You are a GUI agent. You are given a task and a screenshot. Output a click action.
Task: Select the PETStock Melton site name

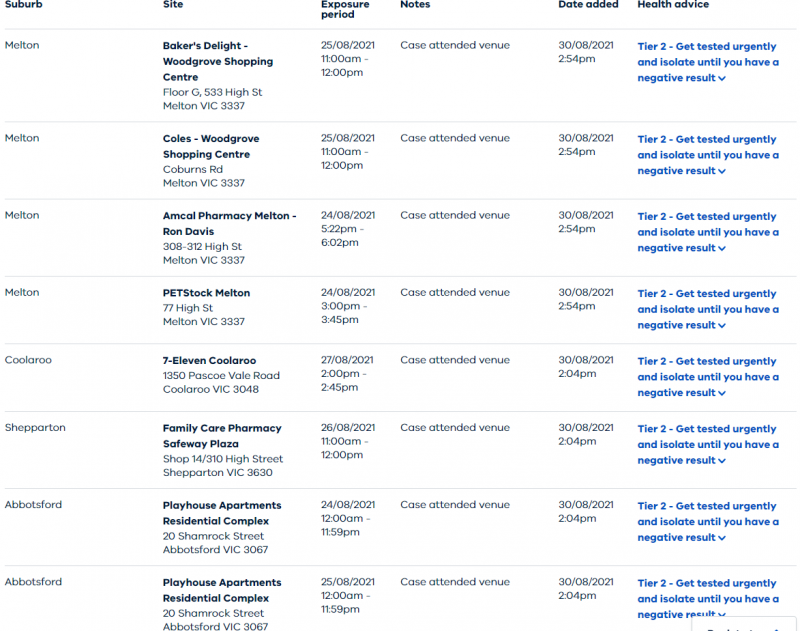click(206, 293)
